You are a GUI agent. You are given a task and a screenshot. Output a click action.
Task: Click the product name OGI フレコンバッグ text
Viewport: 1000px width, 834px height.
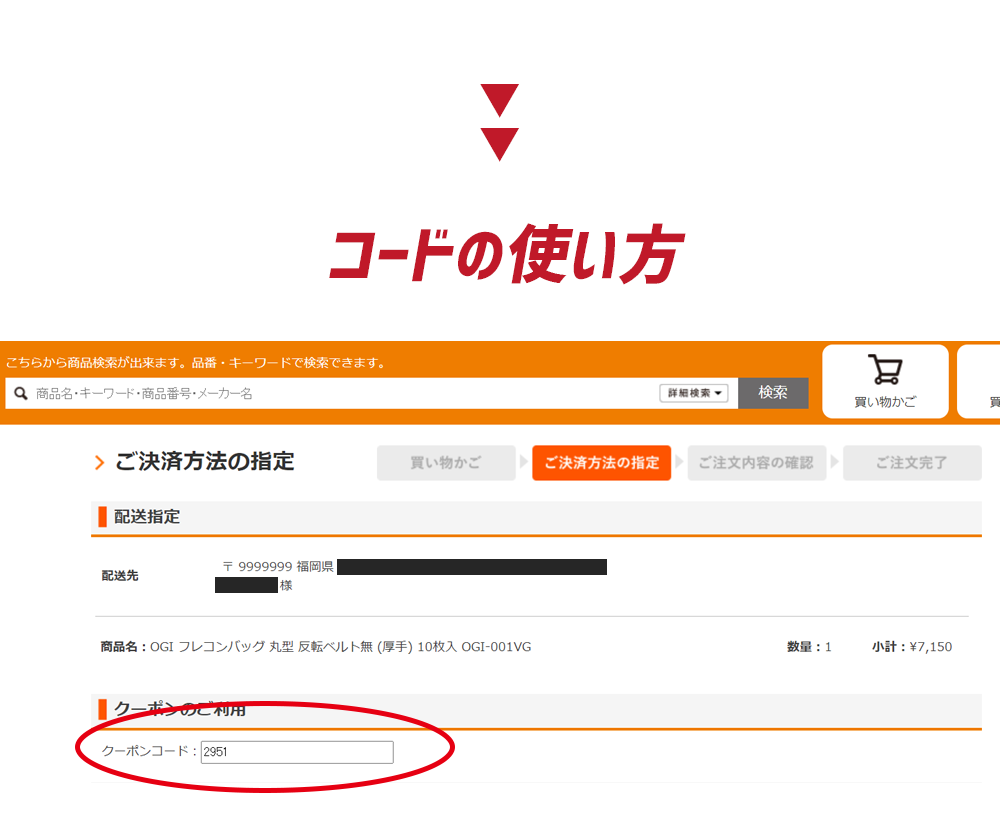tap(341, 647)
